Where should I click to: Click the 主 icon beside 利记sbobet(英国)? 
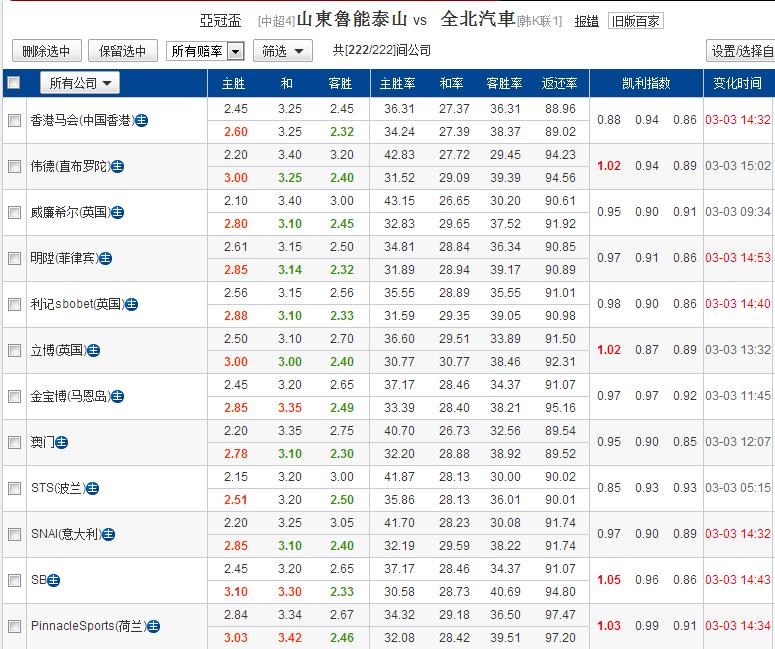pyautogui.click(x=131, y=304)
